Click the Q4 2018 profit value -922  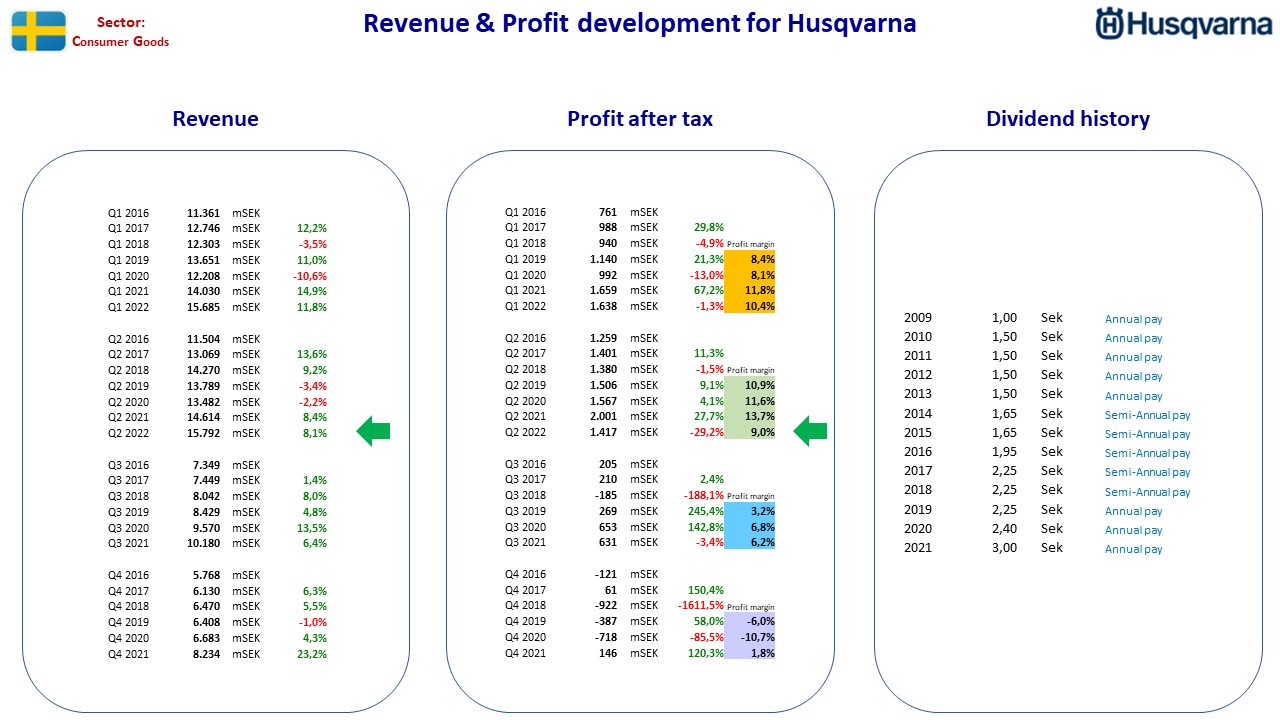coord(606,606)
